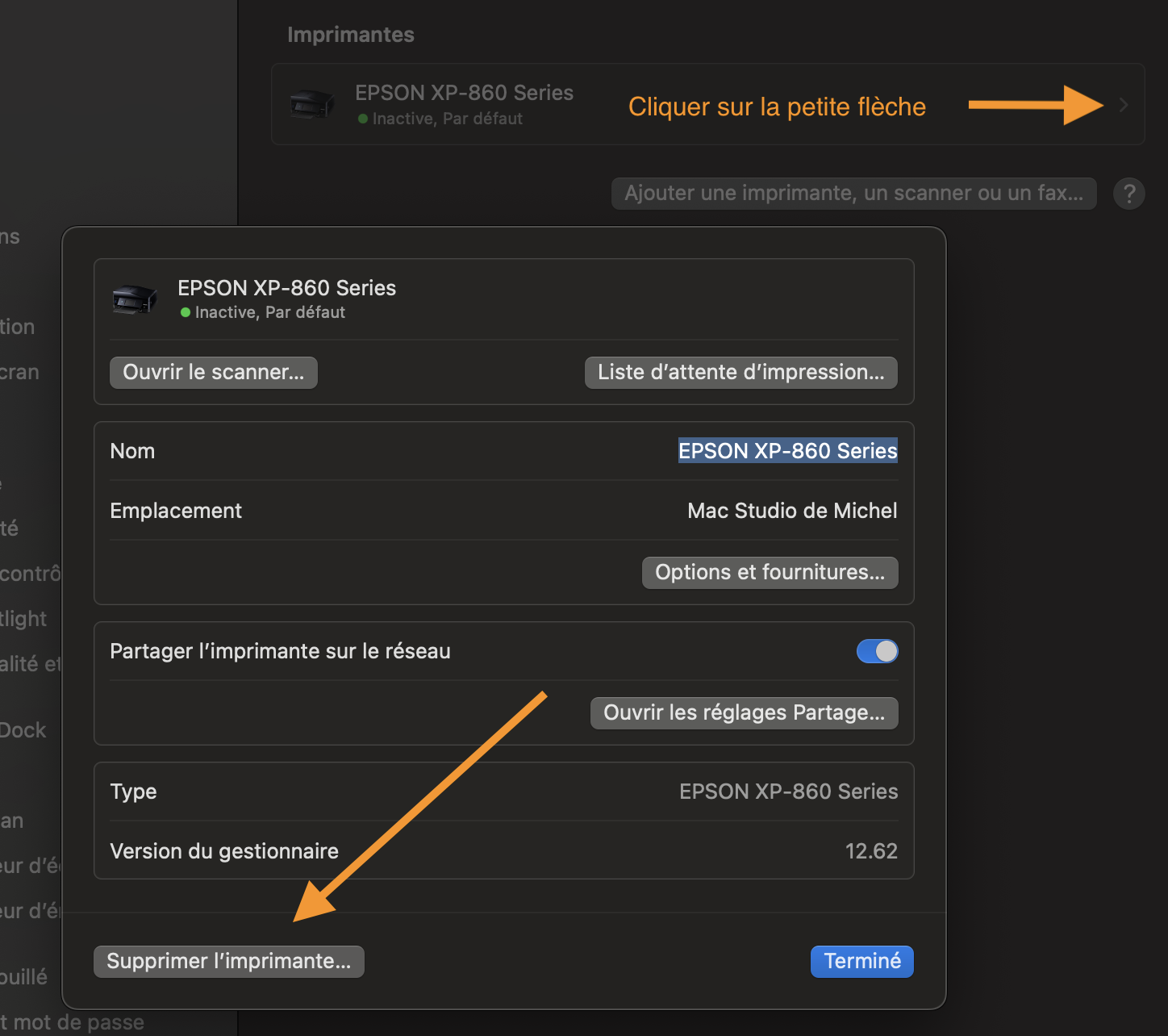The image size is (1168, 1036).
Task: Click the green status dot in dialog
Action: point(186,312)
